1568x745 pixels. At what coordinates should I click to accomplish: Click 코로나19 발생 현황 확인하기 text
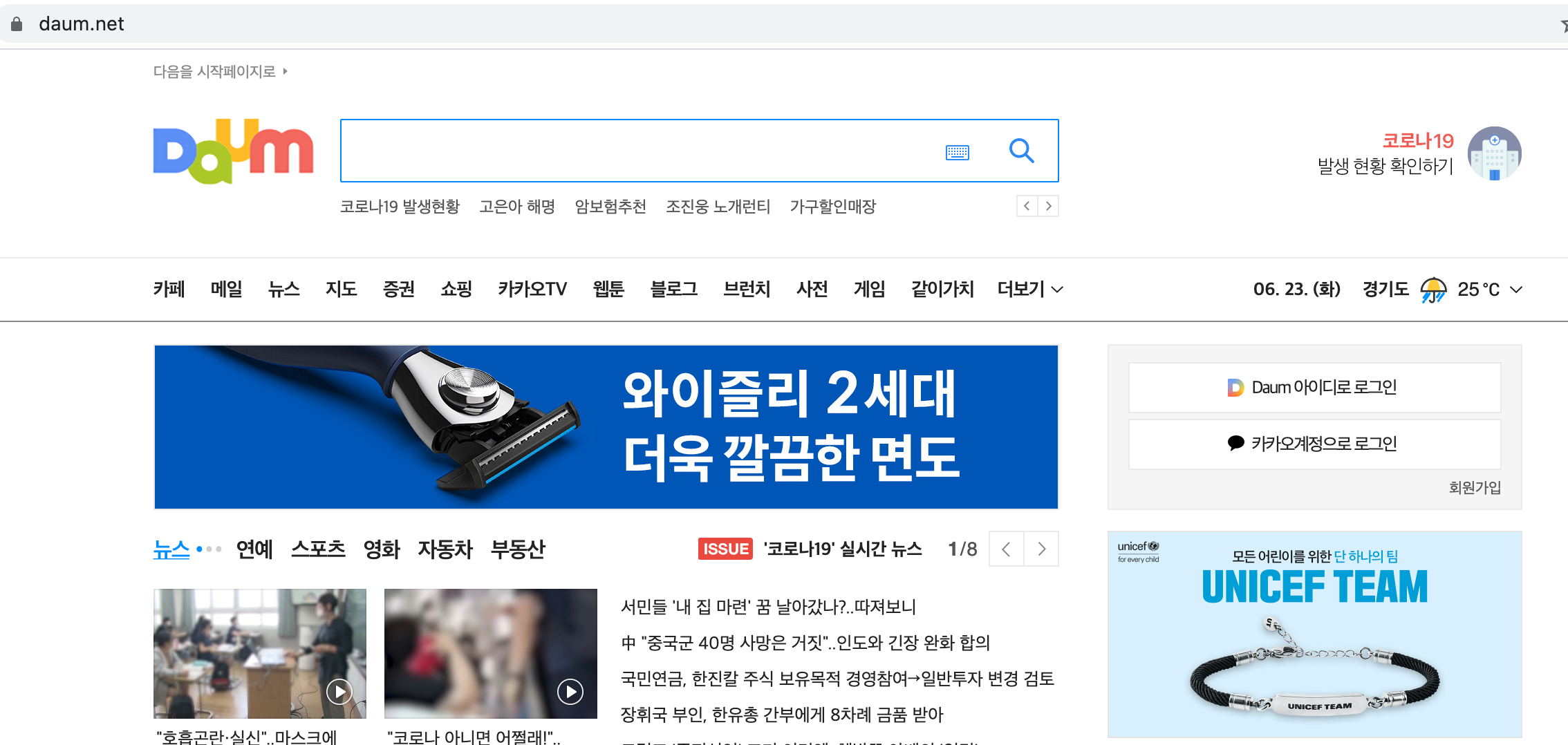(x=1385, y=153)
